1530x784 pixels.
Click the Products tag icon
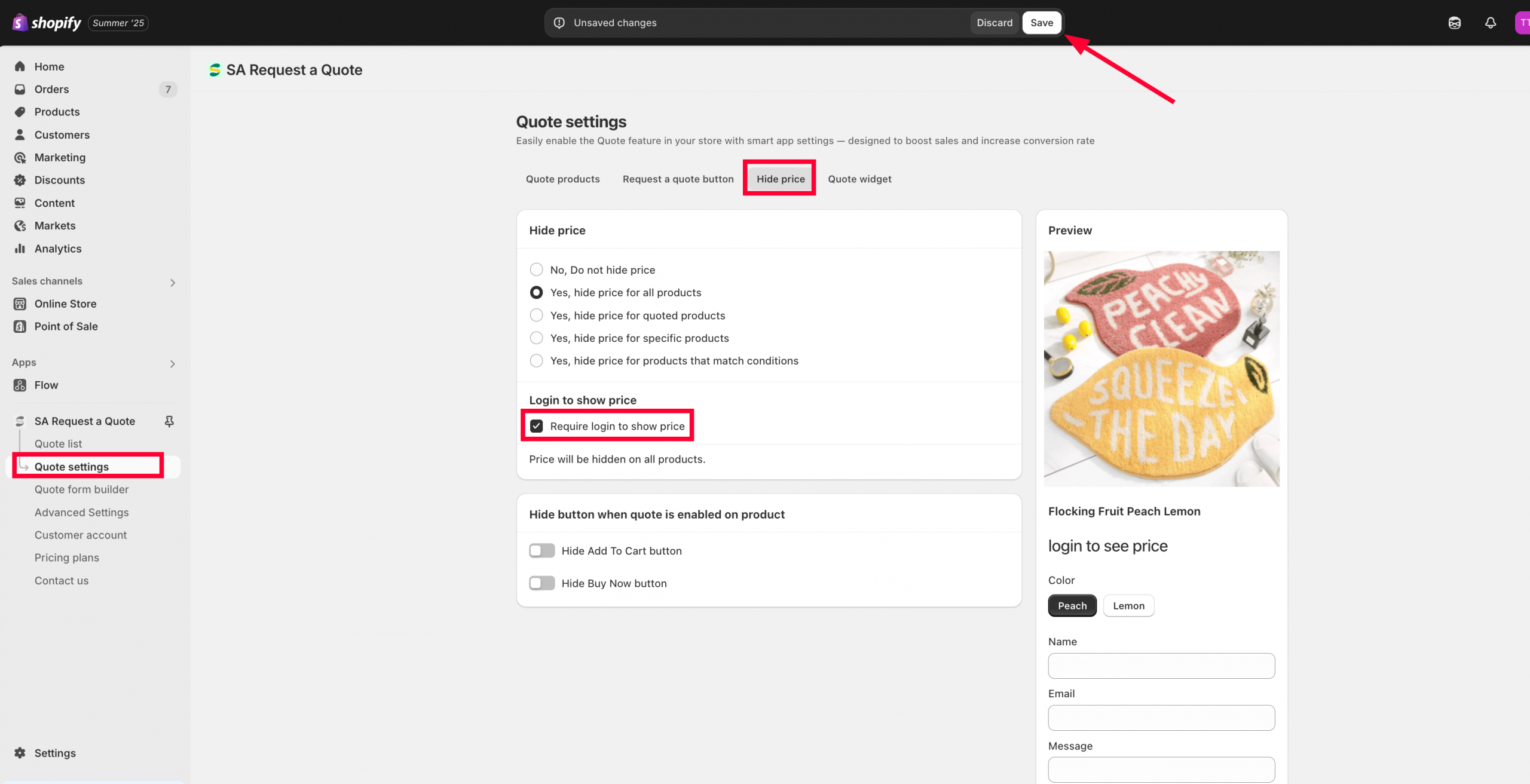tap(20, 112)
